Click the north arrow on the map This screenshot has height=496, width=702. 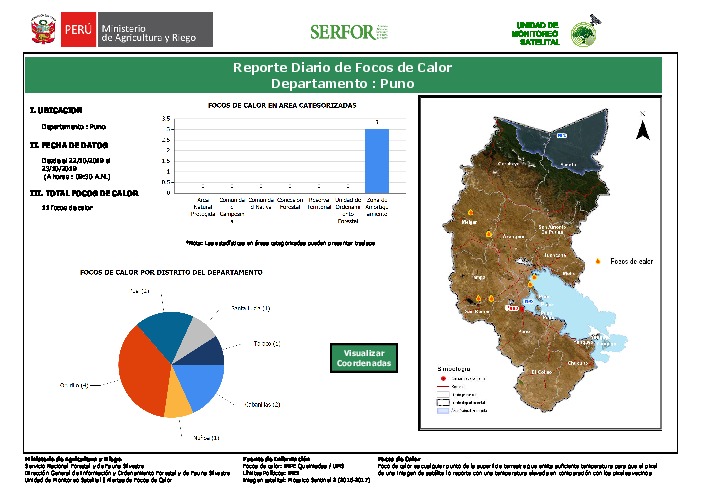tap(644, 130)
